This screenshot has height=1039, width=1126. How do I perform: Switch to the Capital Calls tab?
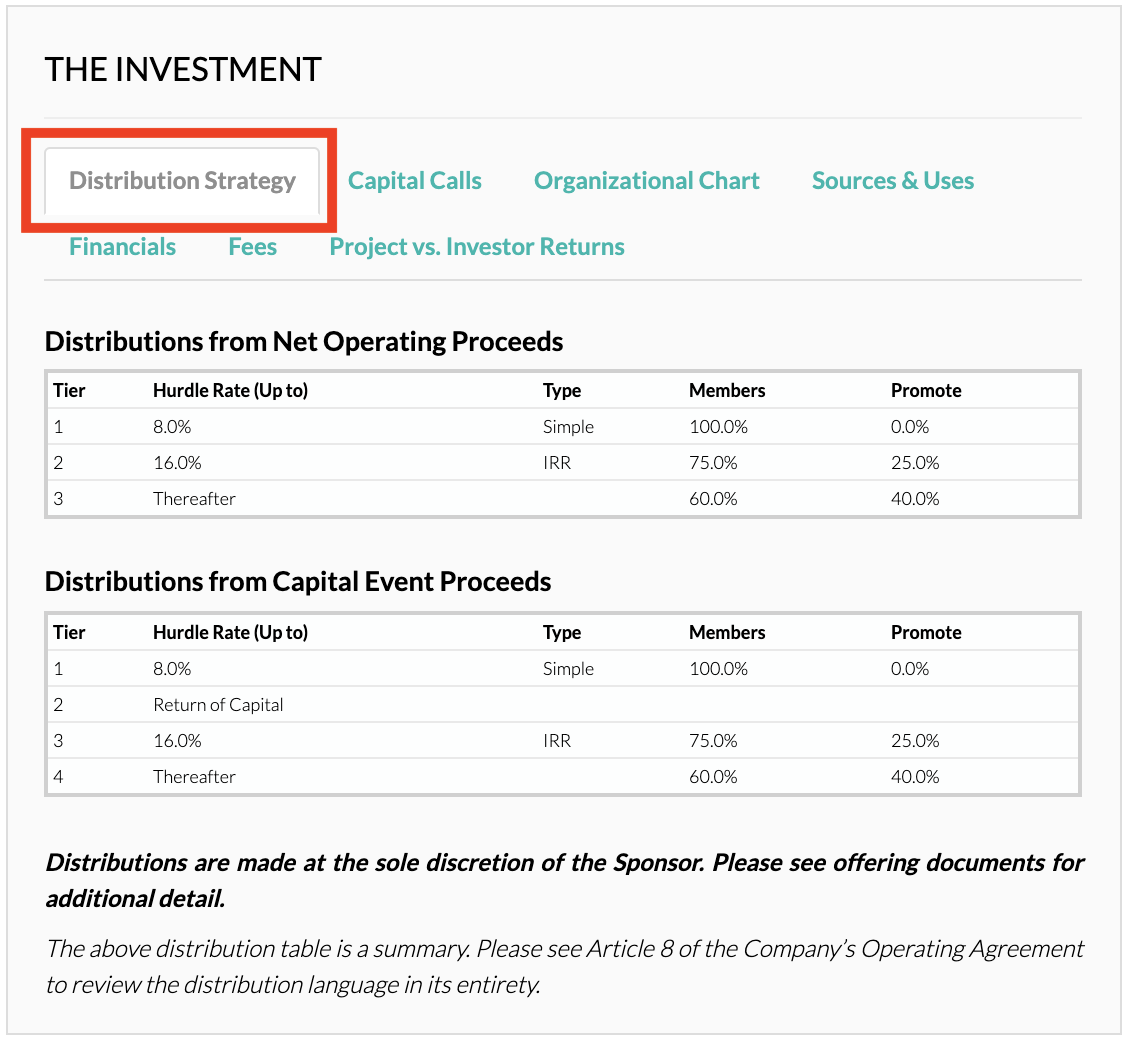(414, 181)
